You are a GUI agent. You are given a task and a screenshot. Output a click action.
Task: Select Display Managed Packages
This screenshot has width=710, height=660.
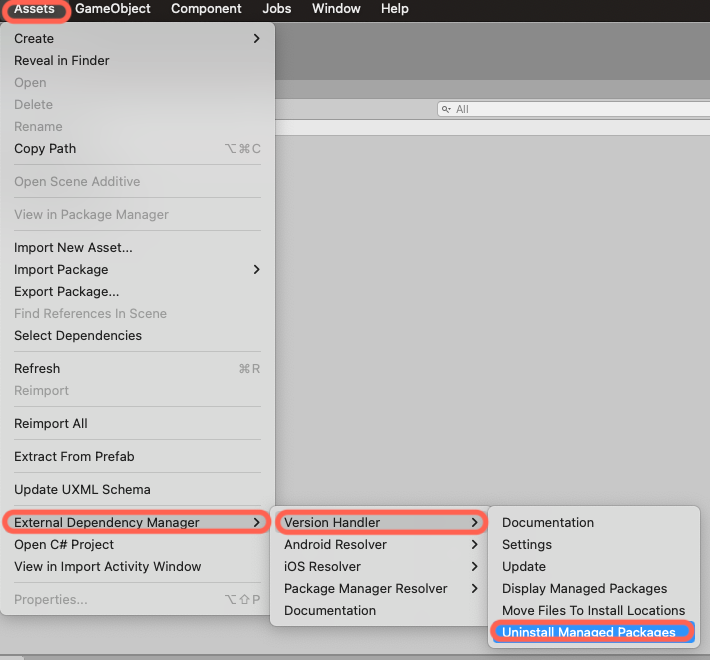pyautogui.click(x=594, y=588)
